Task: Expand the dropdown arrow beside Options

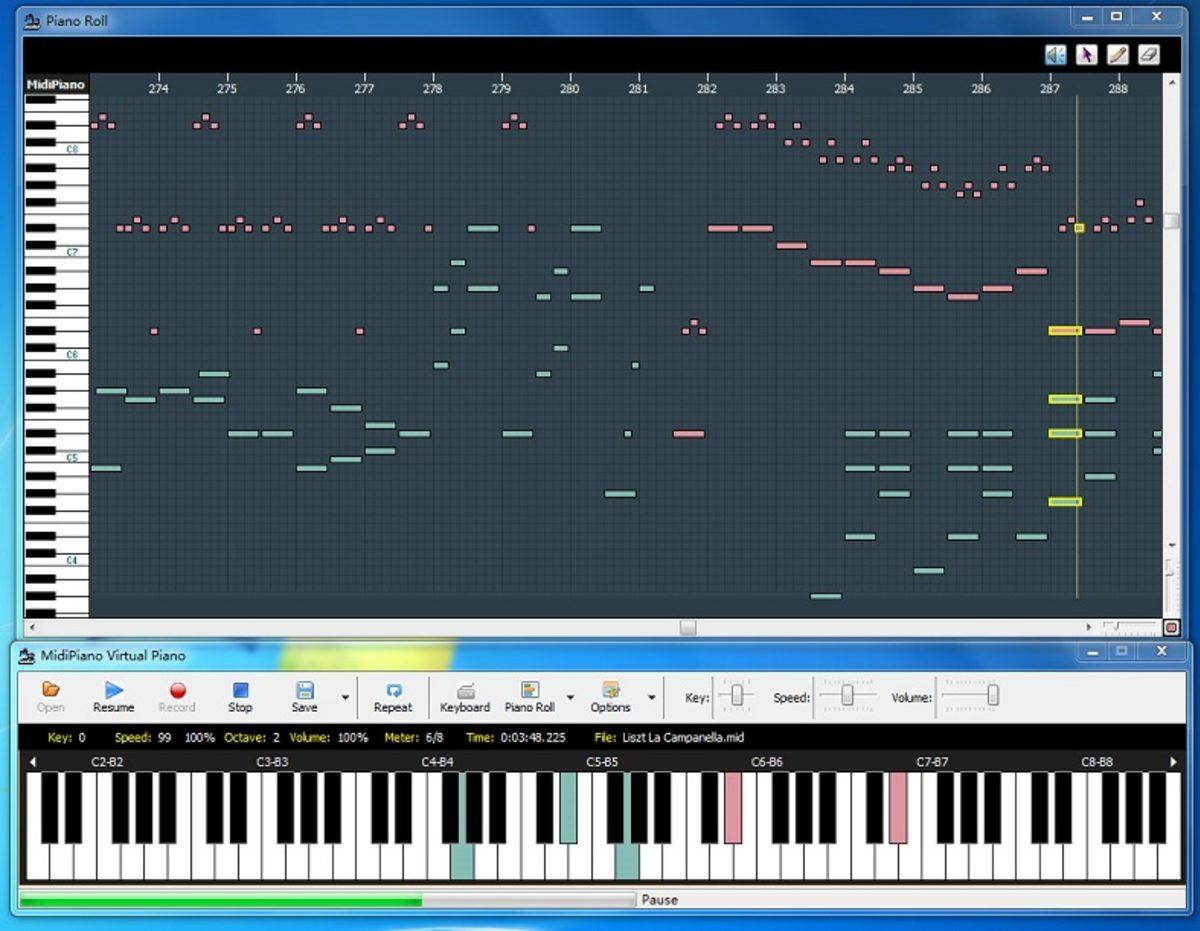Action: click(x=651, y=698)
